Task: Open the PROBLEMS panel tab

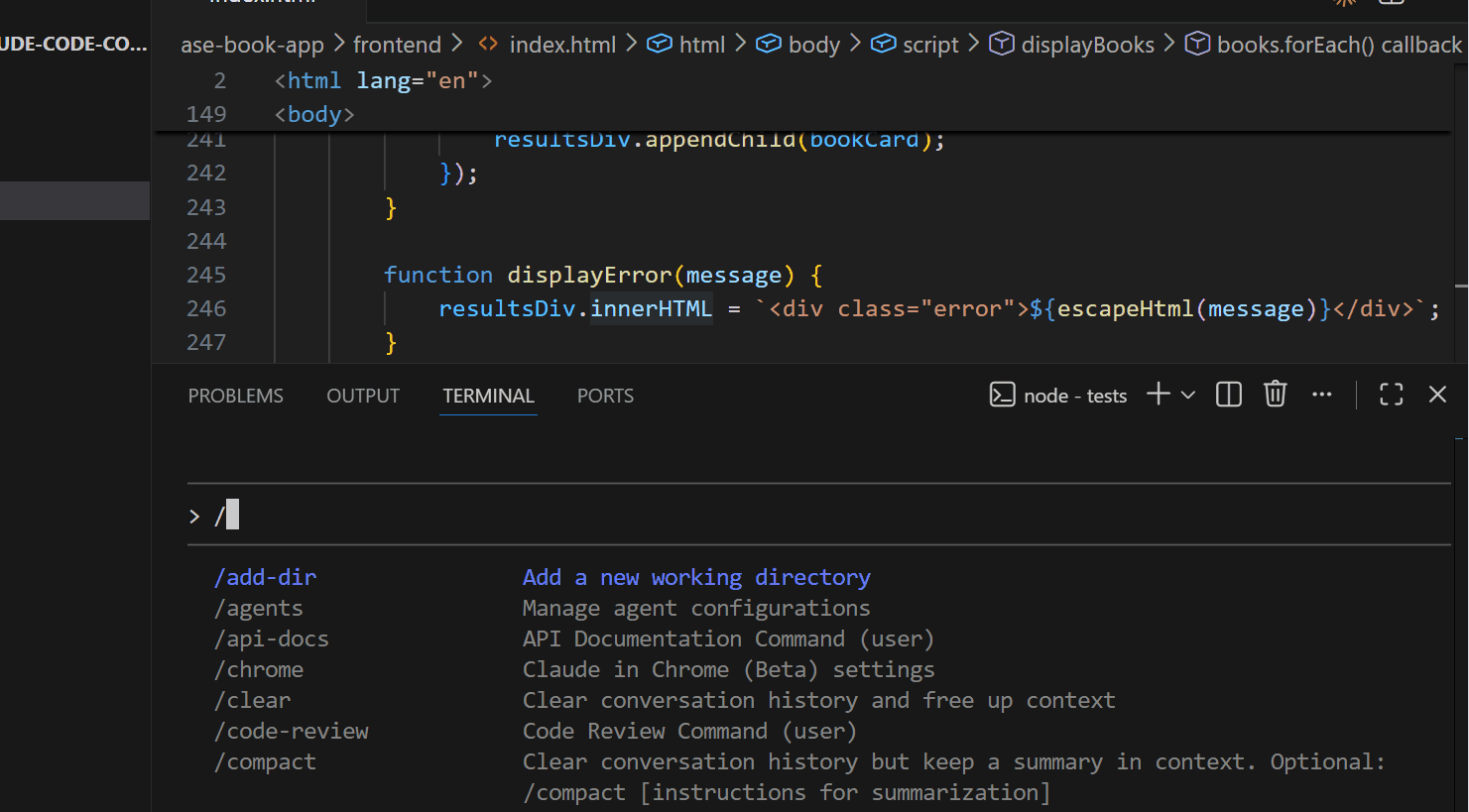Action: tap(235, 396)
